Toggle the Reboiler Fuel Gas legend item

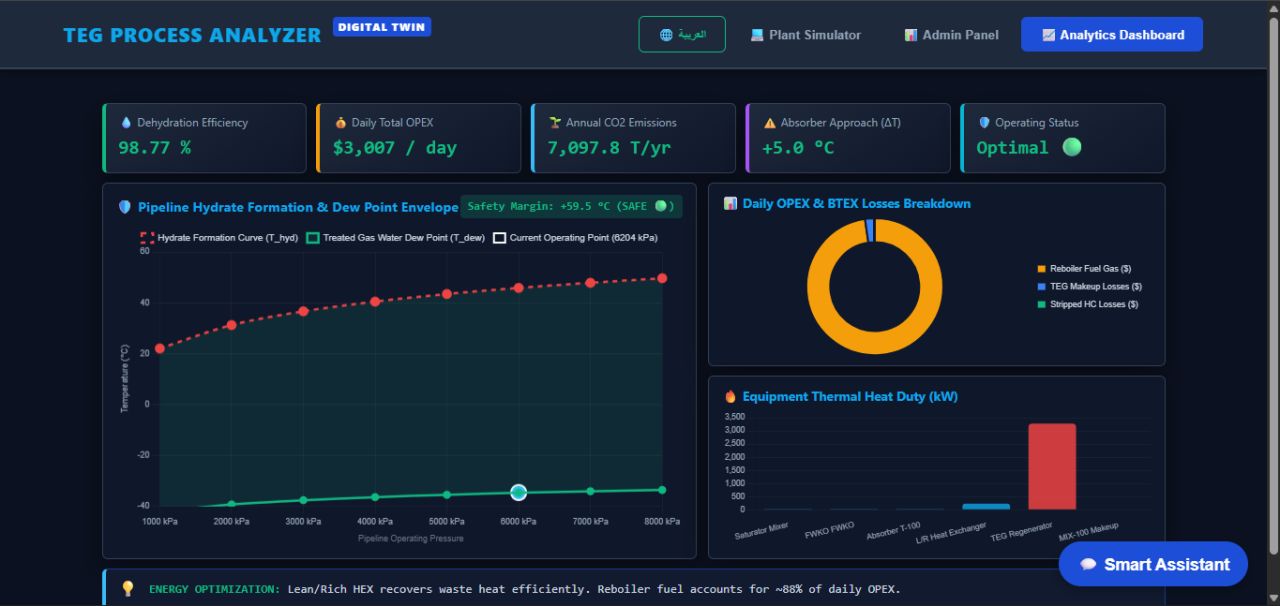click(1084, 269)
